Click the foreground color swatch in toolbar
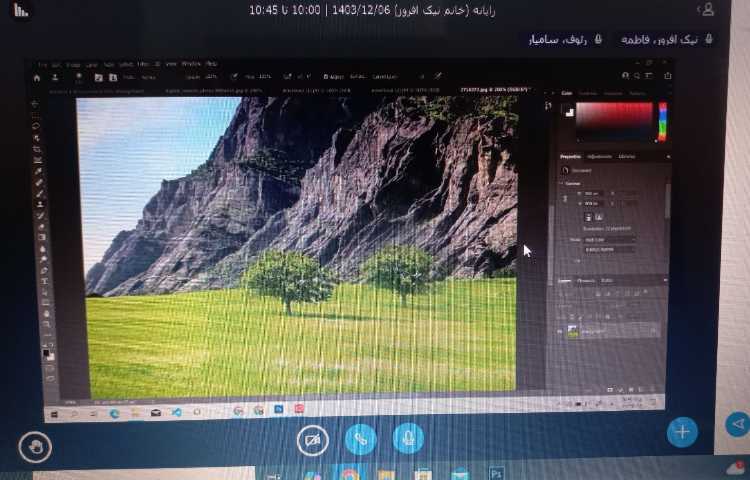 click(x=46, y=353)
